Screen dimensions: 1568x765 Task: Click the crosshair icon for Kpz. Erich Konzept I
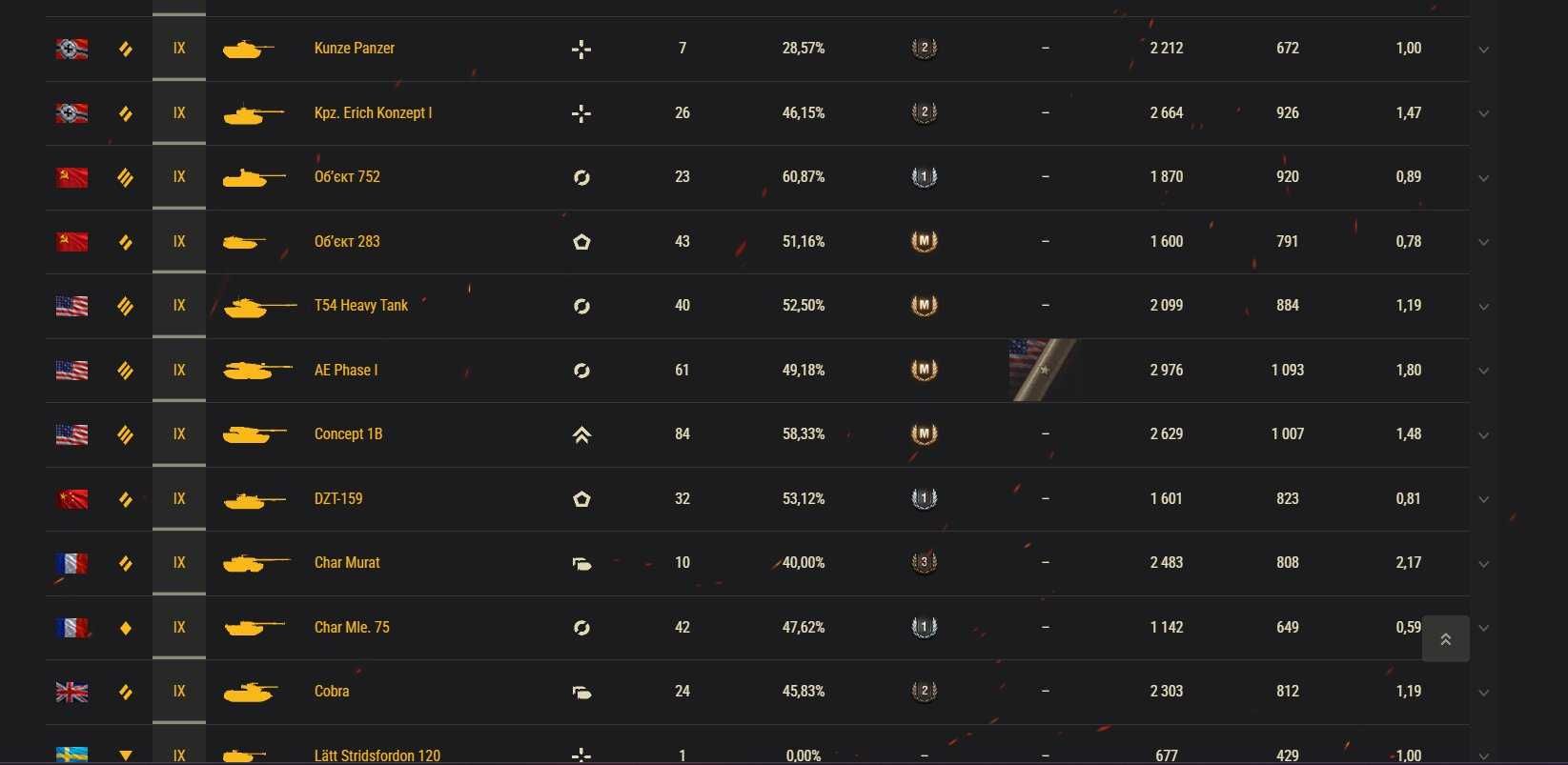tap(581, 113)
